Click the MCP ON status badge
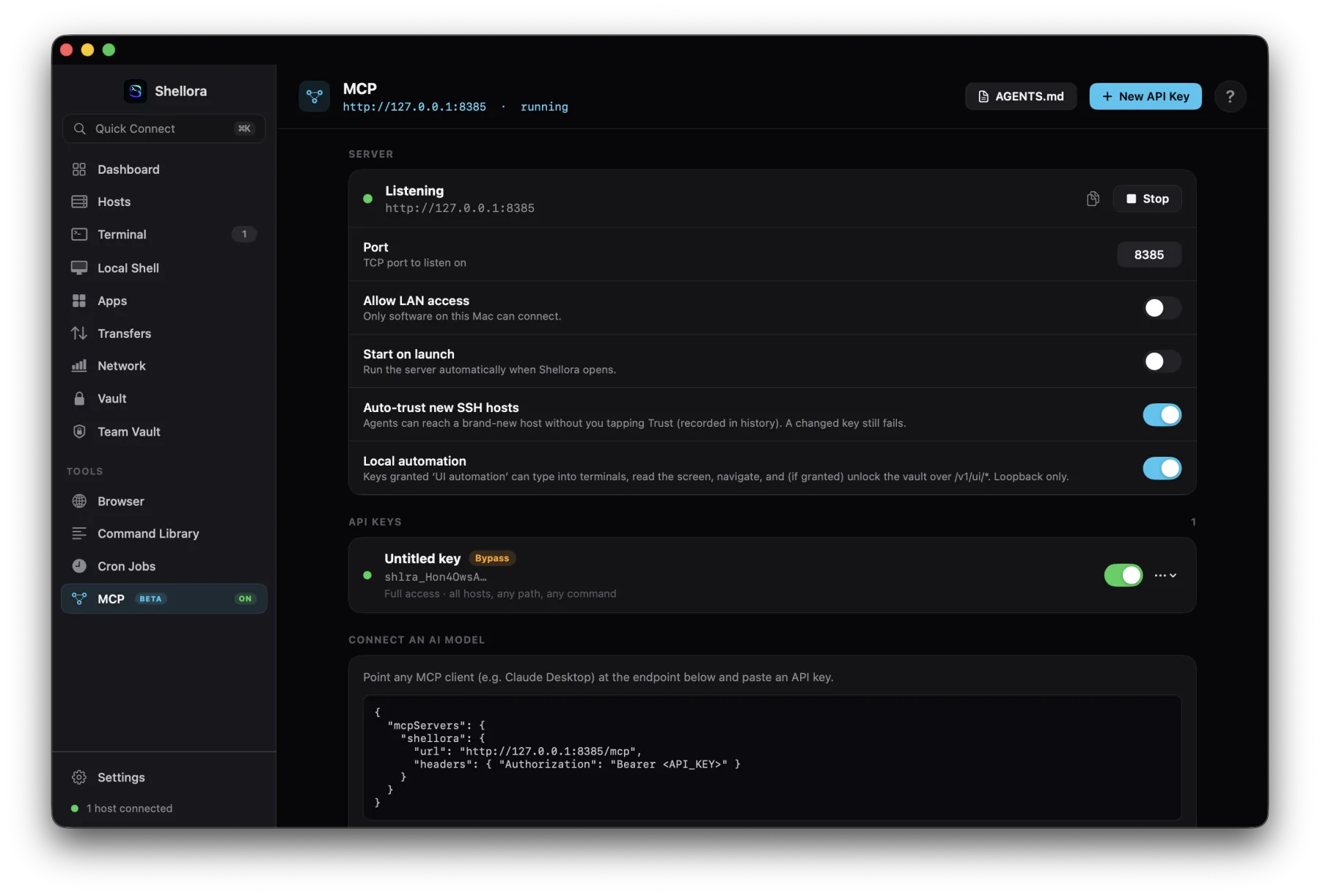1320x896 pixels. click(245, 599)
